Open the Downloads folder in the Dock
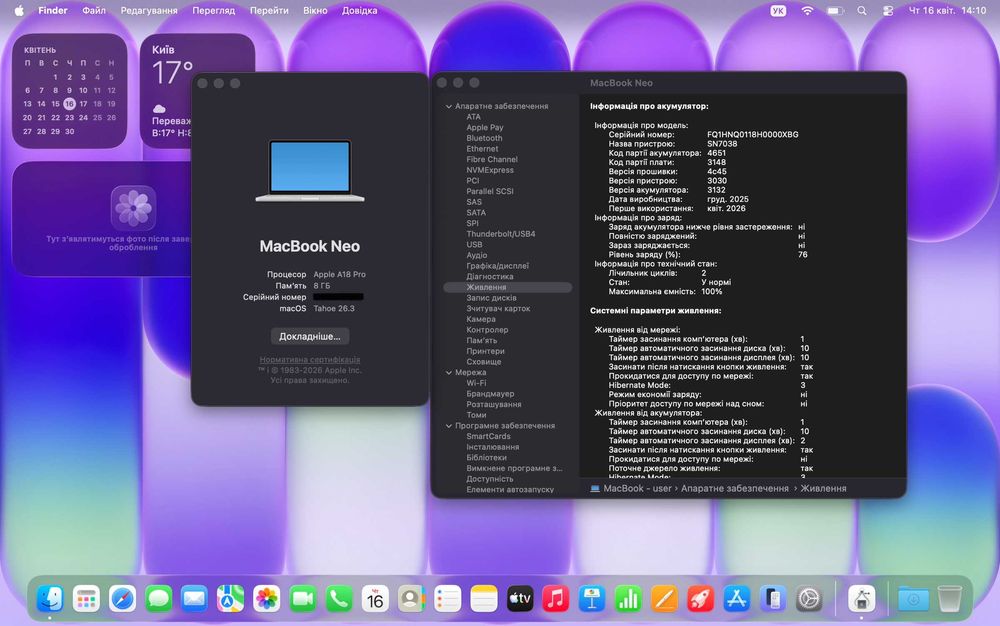The height and width of the screenshot is (626, 1000). point(913,599)
